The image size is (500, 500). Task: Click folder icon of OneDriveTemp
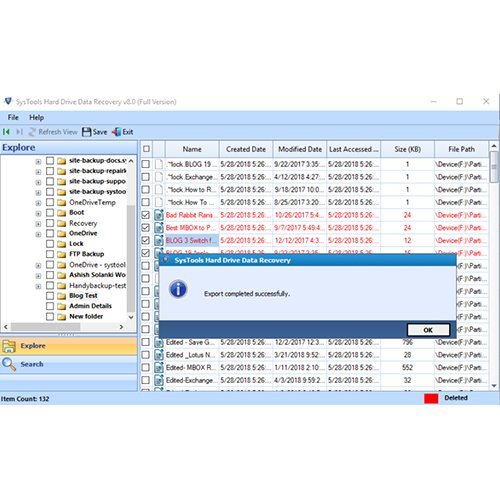point(61,202)
